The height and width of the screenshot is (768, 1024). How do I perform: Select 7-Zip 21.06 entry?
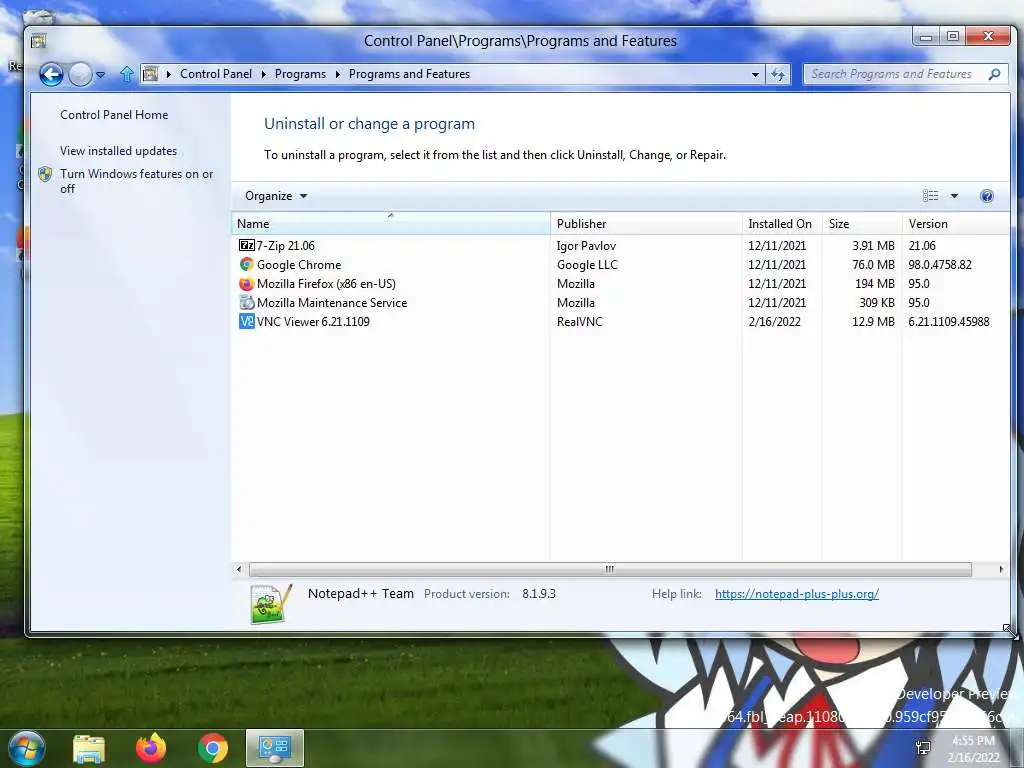click(285, 246)
